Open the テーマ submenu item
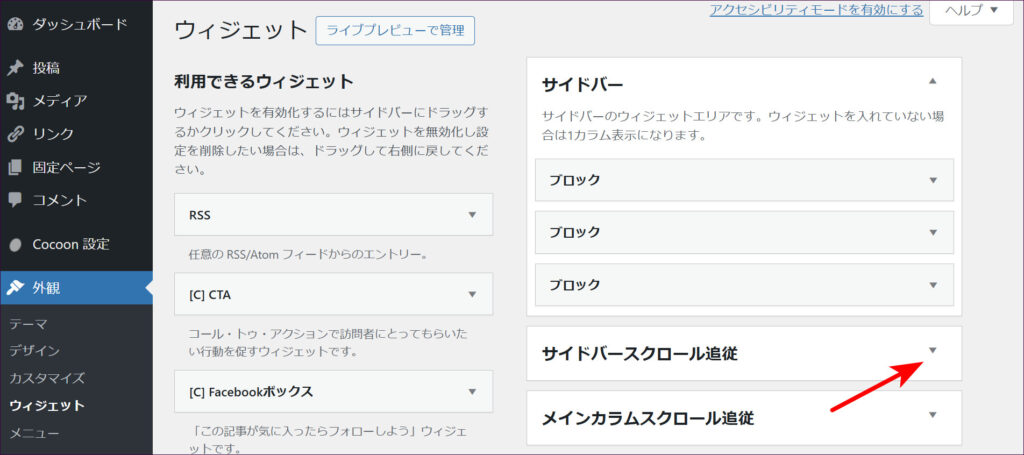The width and height of the screenshot is (1024, 455). (x=28, y=324)
